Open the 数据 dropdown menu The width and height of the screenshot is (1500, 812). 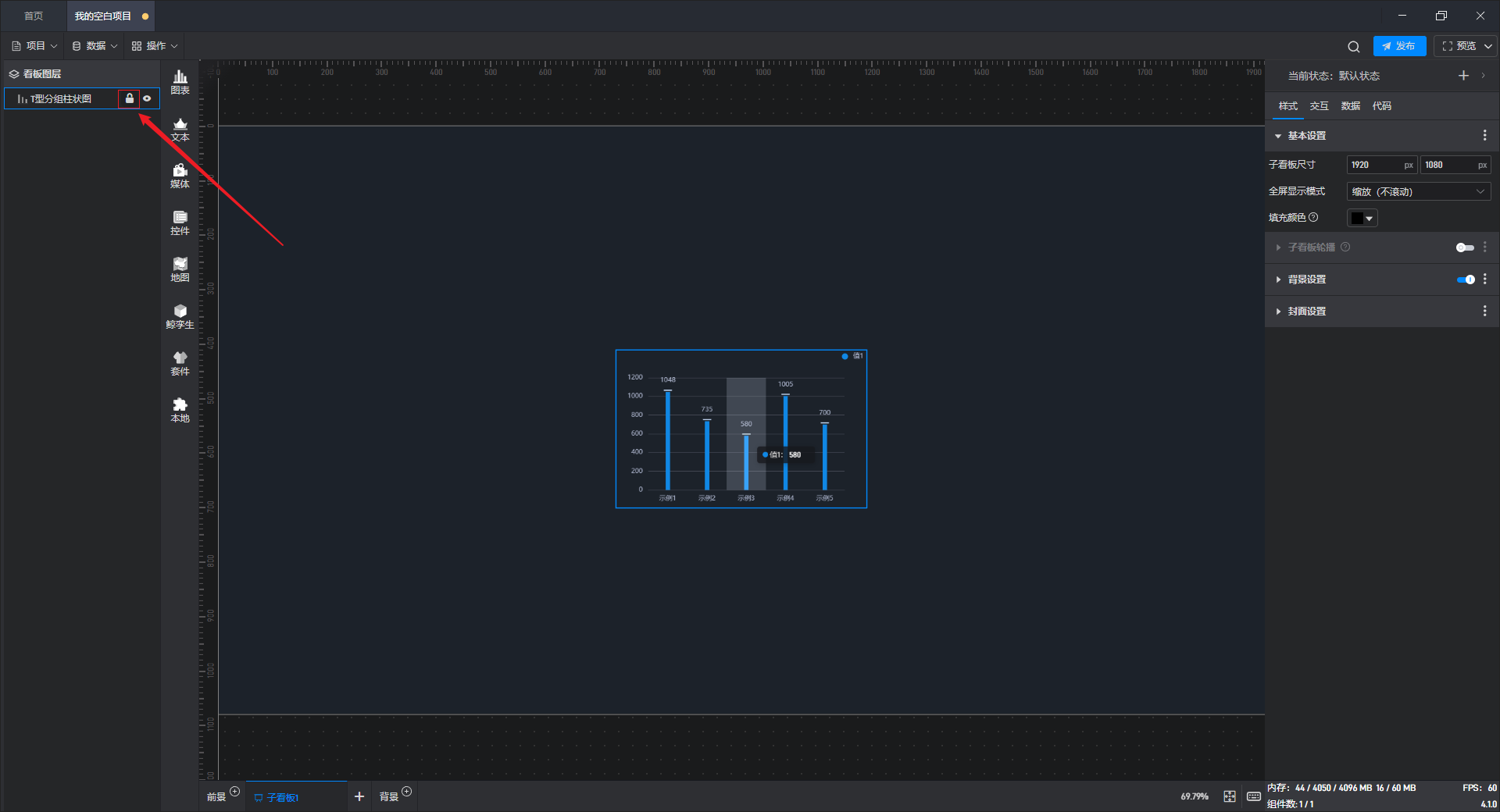click(95, 46)
